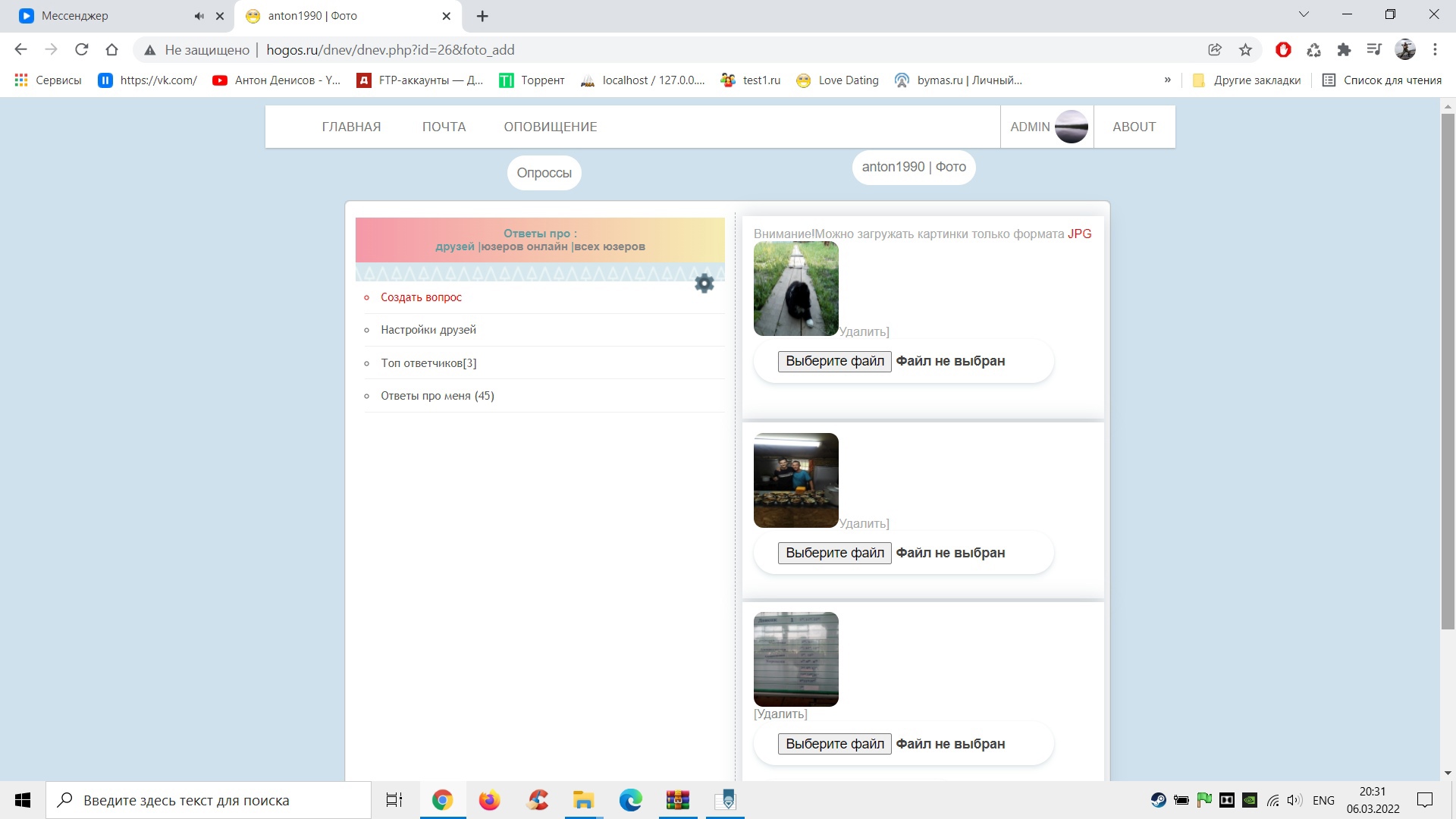This screenshot has height=819, width=1456.
Task: Open the Создать вопрос link
Action: (421, 297)
